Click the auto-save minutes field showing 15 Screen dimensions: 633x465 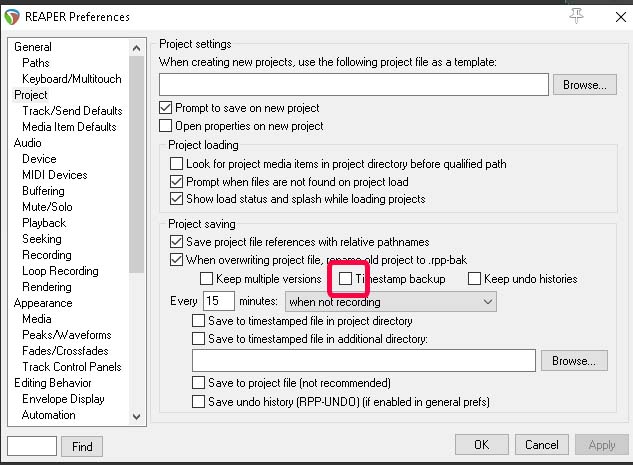coord(218,301)
